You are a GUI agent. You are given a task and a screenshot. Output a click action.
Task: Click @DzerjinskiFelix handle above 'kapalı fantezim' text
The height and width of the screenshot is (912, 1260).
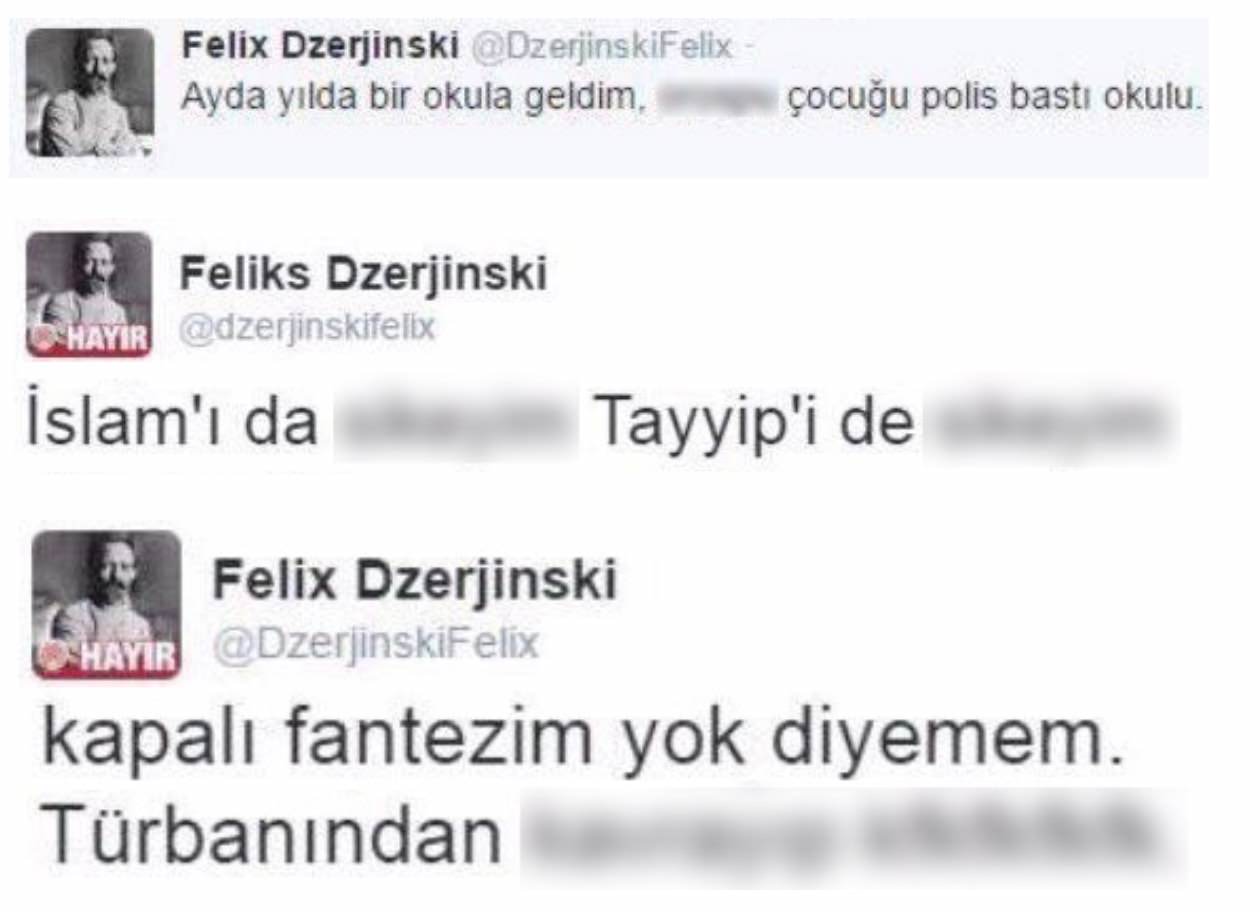376,642
